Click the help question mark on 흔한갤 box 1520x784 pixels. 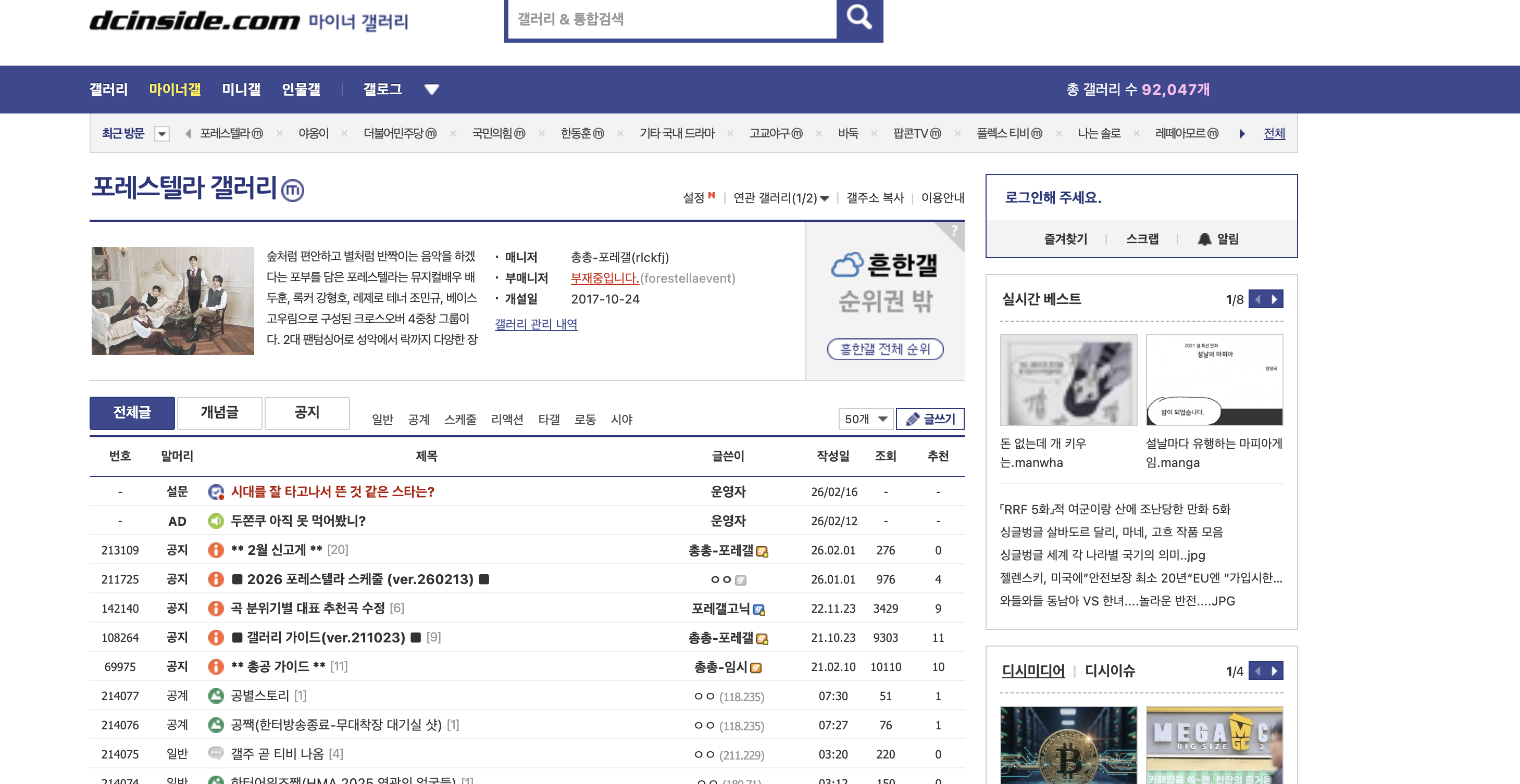tap(954, 231)
